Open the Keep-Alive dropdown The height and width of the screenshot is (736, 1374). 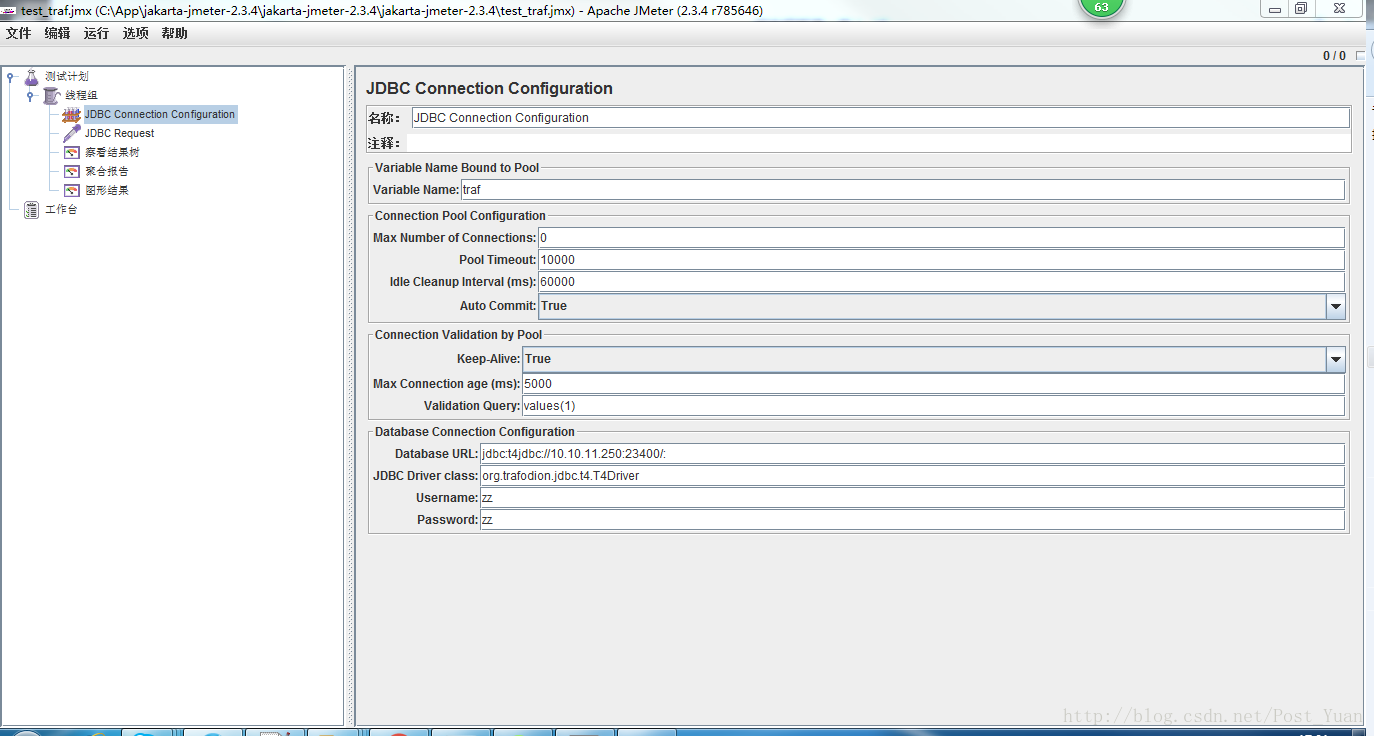pos(1335,359)
